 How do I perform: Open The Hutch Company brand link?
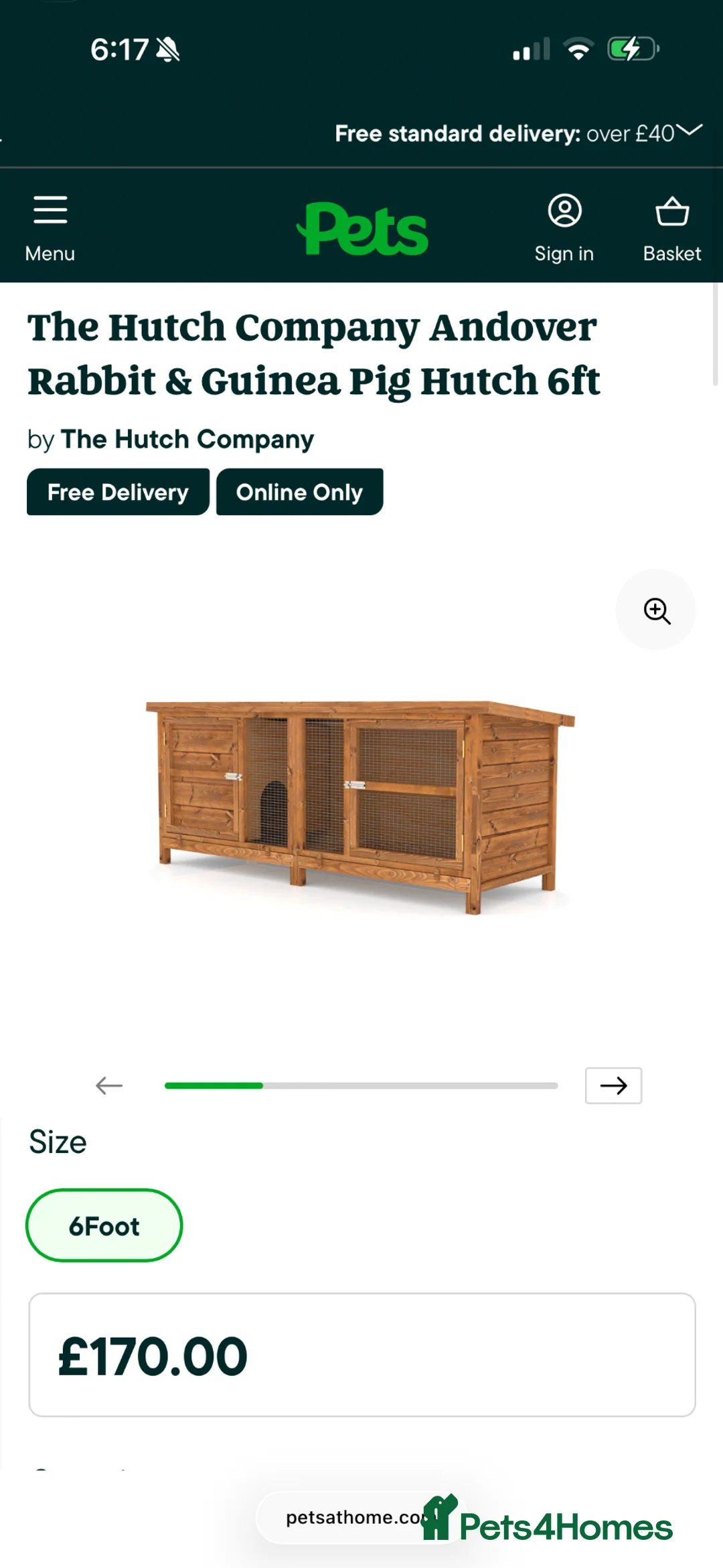[187, 439]
